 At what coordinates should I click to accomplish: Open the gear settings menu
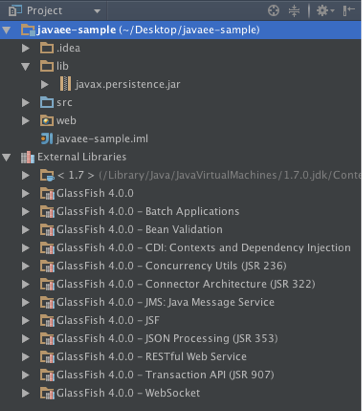(325, 11)
